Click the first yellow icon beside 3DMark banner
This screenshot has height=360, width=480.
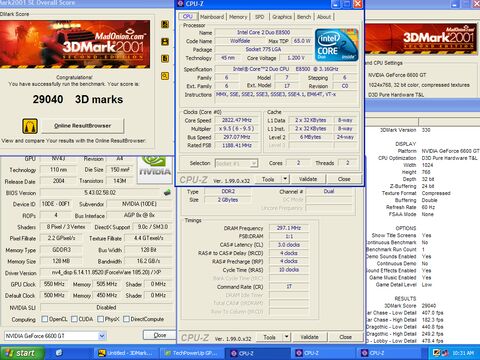(x=165, y=24)
